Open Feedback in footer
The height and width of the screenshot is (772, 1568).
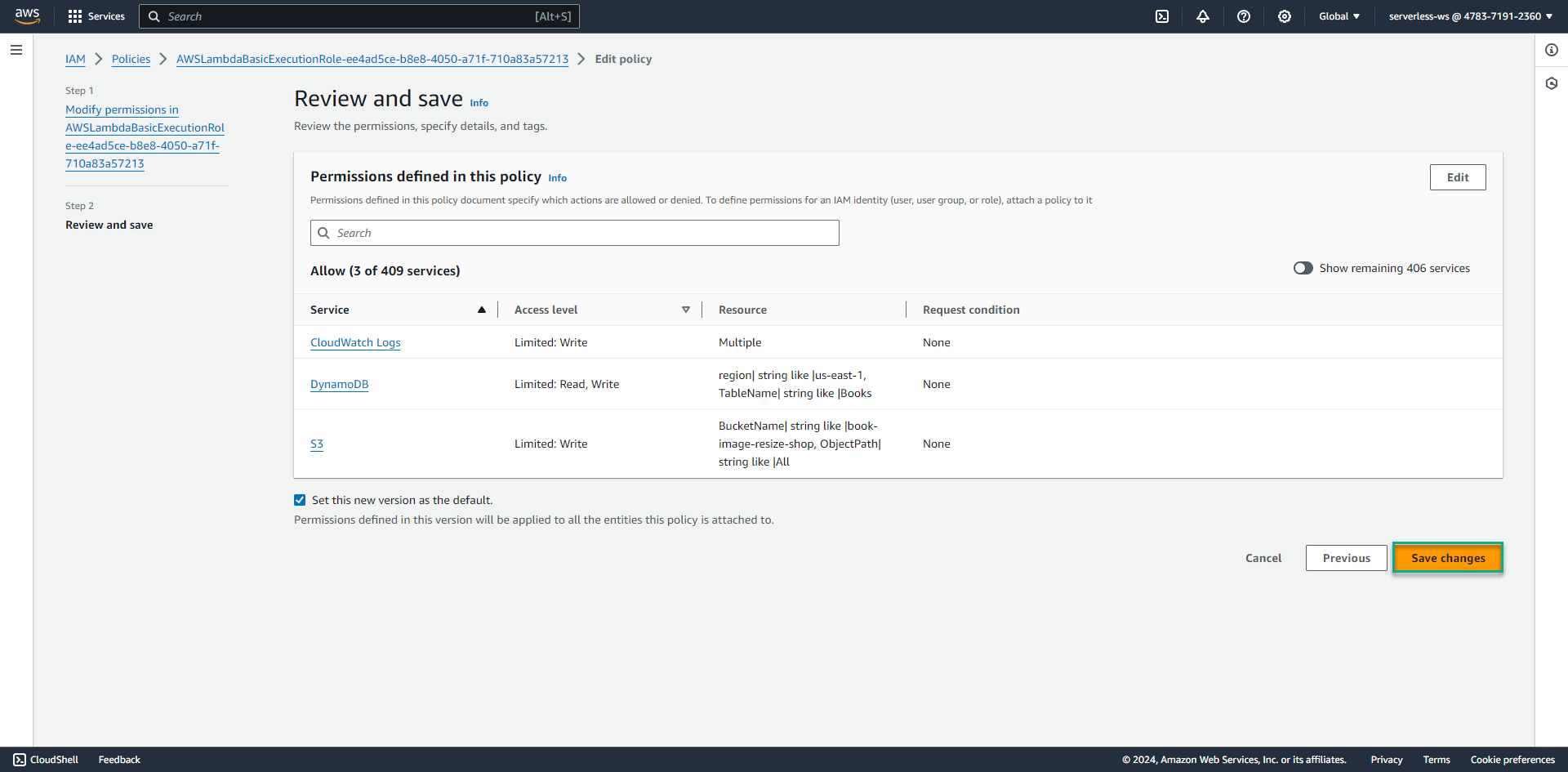119,760
